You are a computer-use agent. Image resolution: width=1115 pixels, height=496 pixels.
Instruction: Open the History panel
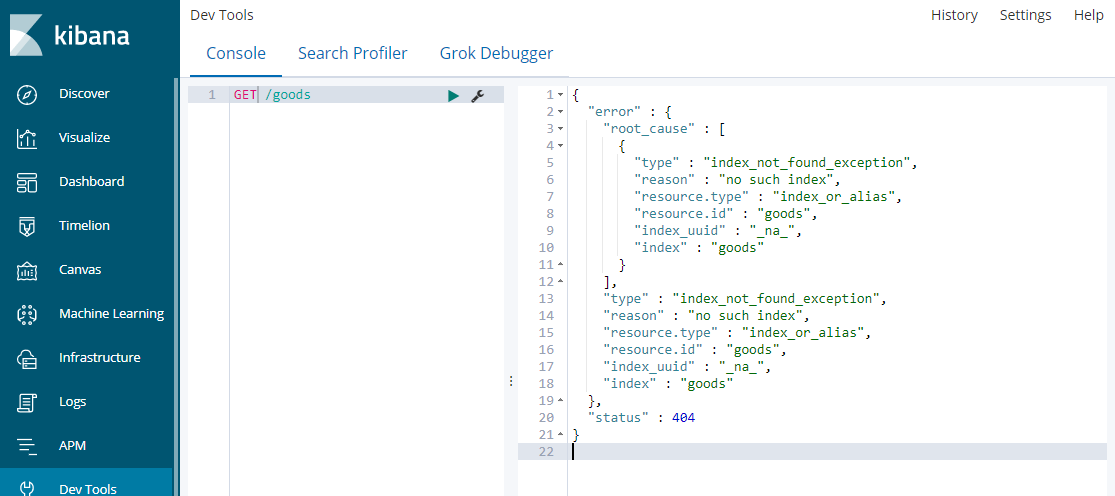954,15
